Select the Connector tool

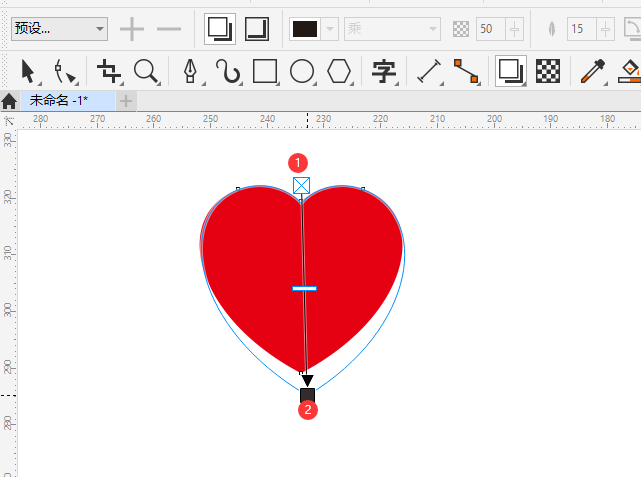coord(466,72)
